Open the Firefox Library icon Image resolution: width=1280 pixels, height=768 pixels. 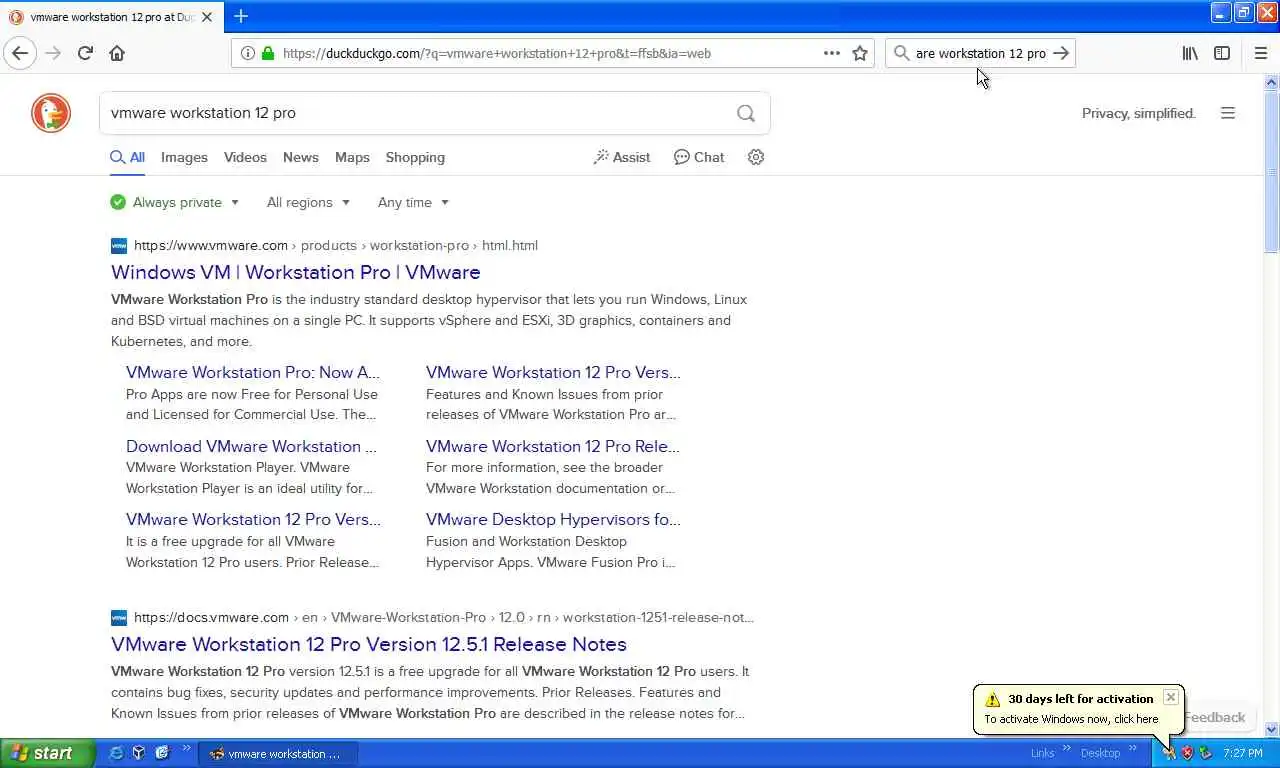[1190, 53]
